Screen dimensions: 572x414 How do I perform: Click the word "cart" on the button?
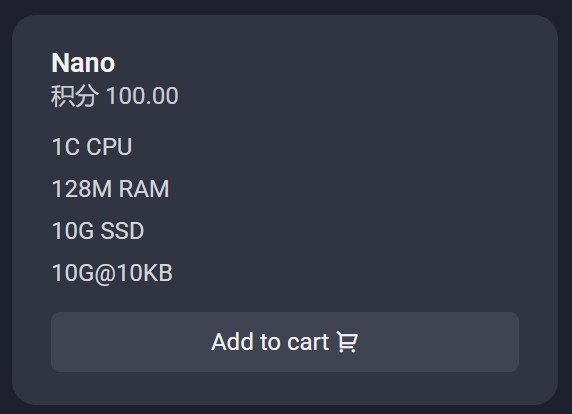pos(308,342)
